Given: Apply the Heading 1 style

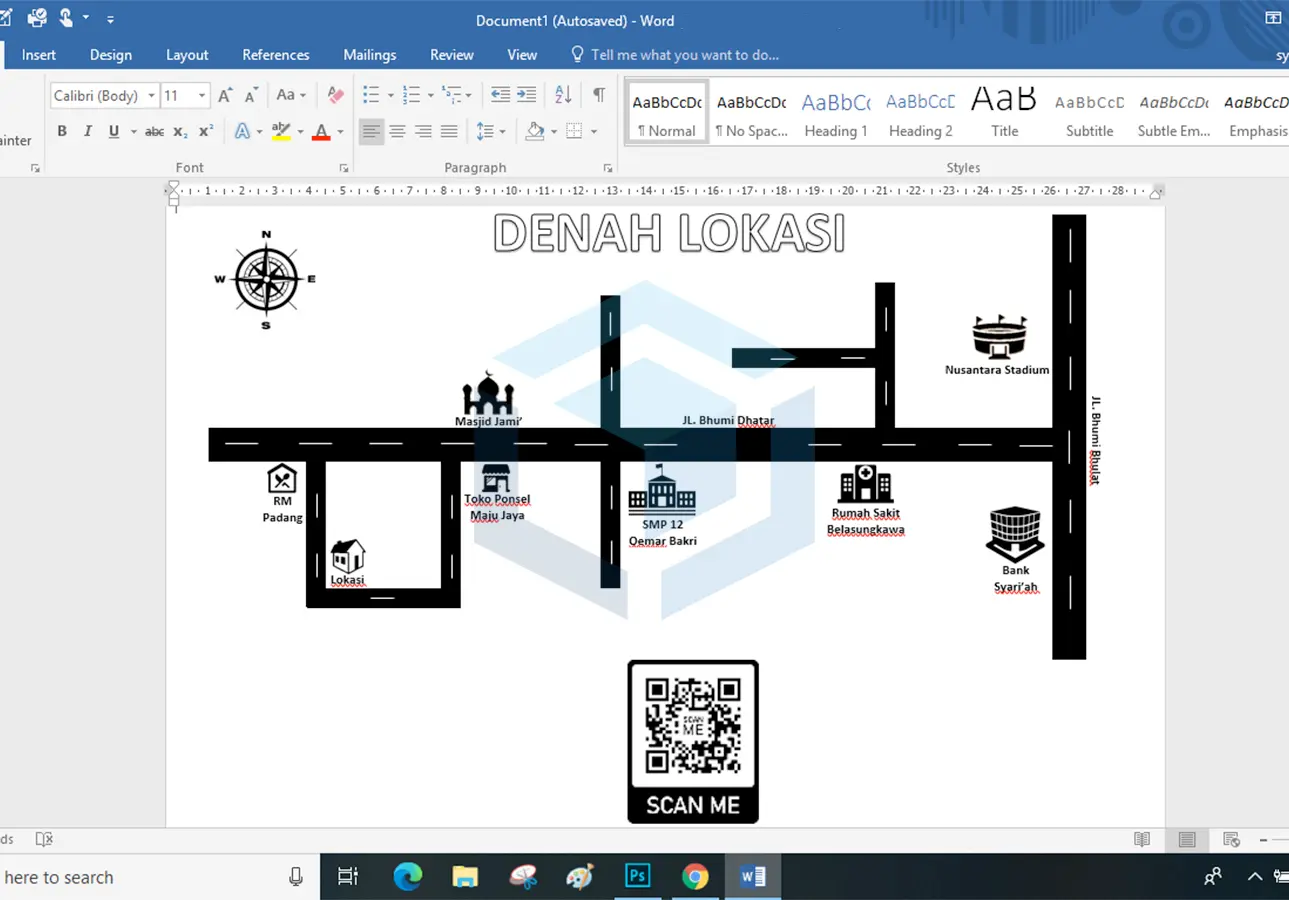Looking at the screenshot, I should coord(836,113).
